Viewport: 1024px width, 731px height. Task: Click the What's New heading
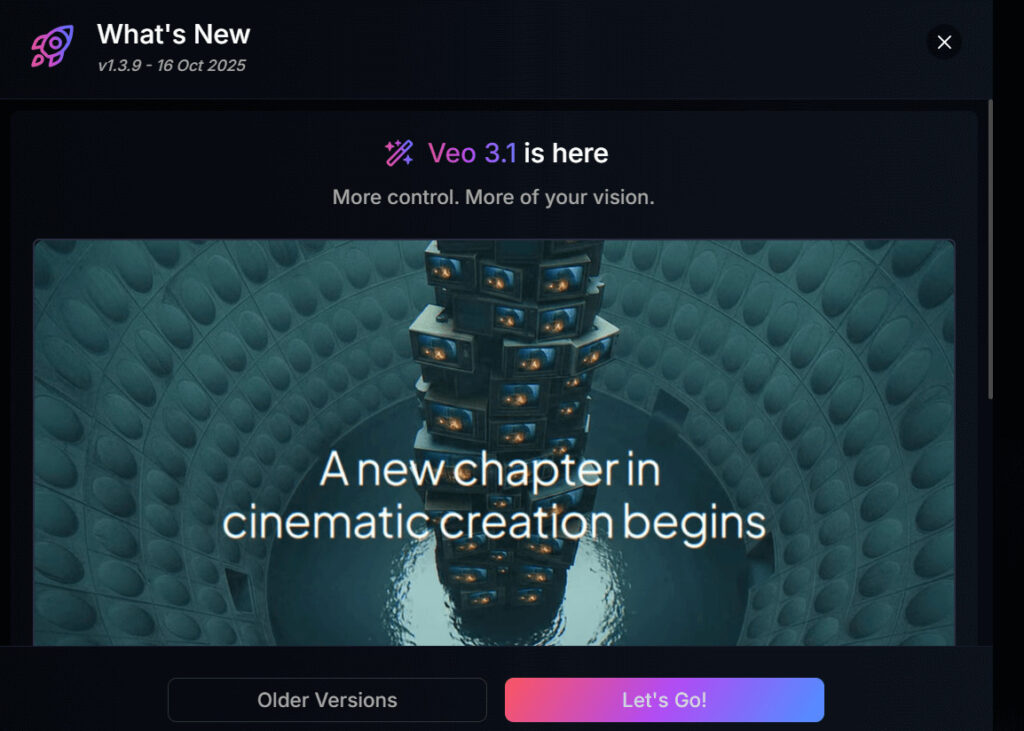[x=173, y=34]
